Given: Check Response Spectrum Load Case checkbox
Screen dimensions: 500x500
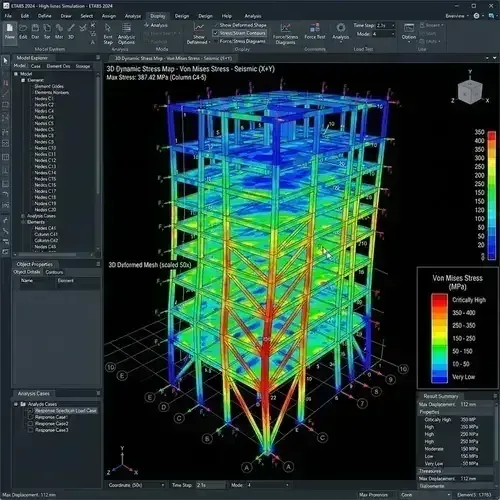Looking at the screenshot, I should click(30, 411).
